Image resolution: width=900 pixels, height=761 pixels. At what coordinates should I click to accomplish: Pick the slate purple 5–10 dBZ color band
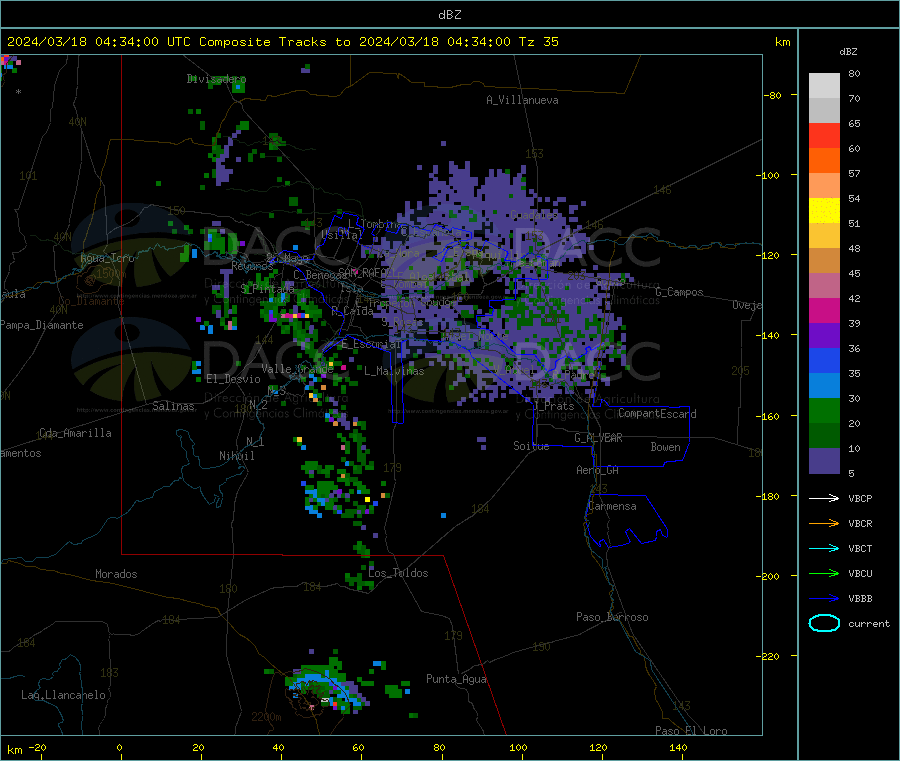point(824,461)
